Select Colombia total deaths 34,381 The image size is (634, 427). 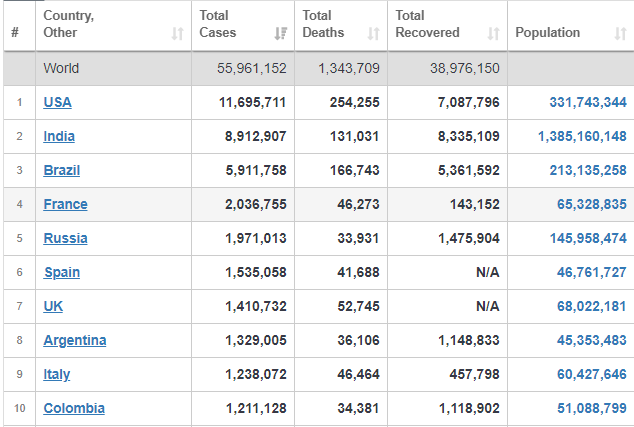(x=358, y=408)
